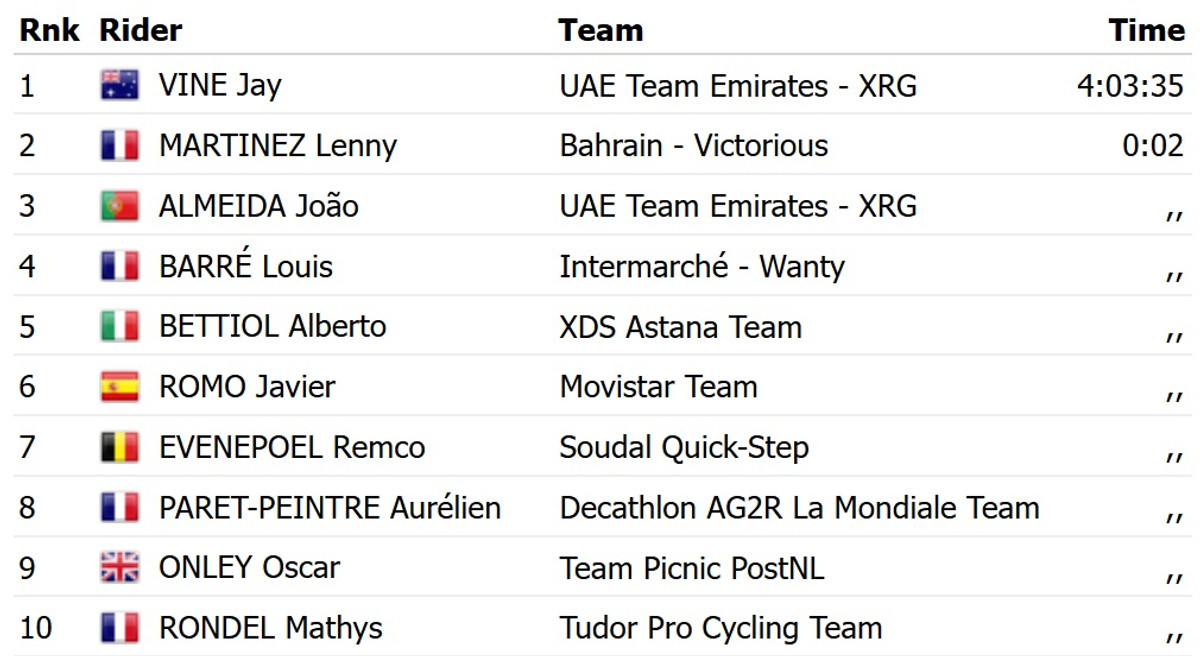Select Decathlon AG2R La Mondiale Team
This screenshot has height=656, width=1200.
[799, 508]
